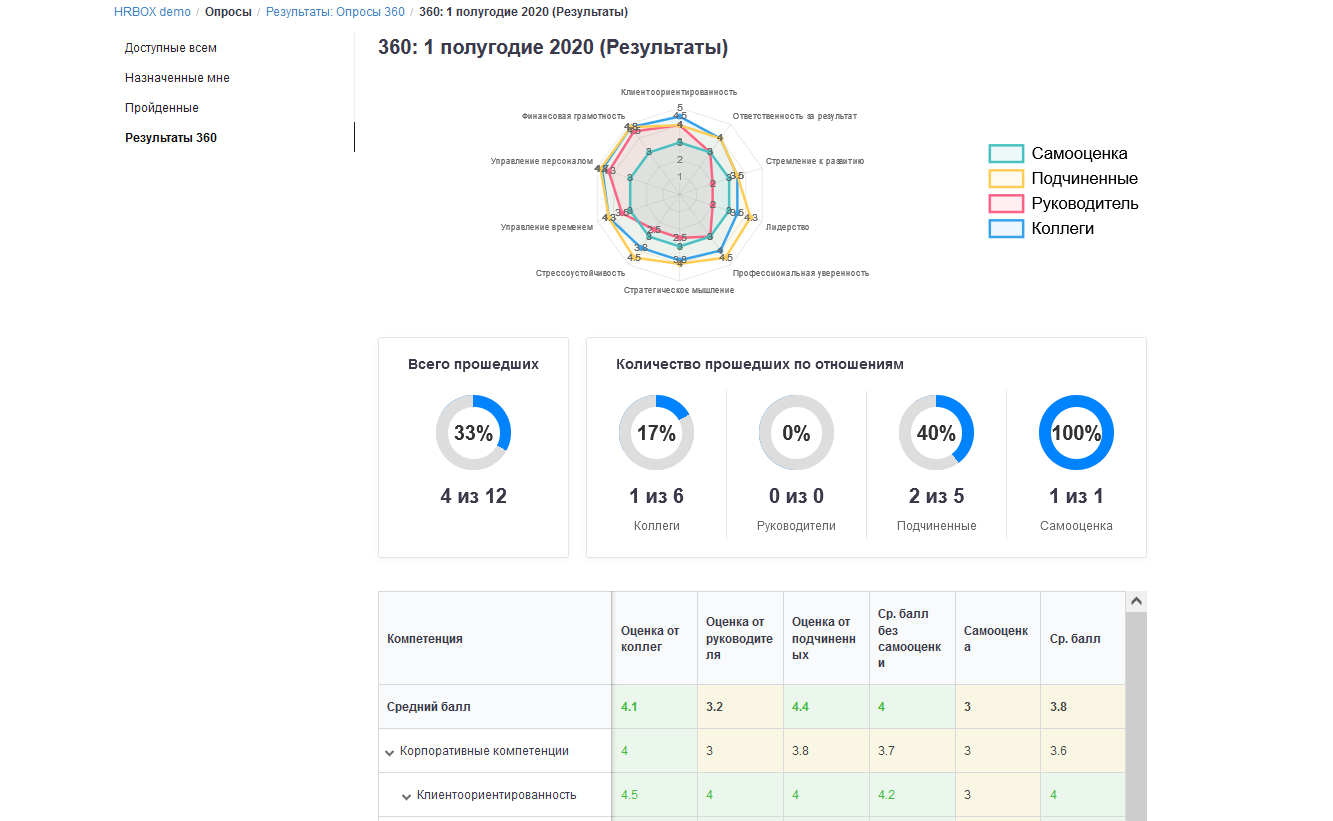The image size is (1333, 821).
Task: Toggle Коллеги series via legend swatch
Action: (1006, 229)
